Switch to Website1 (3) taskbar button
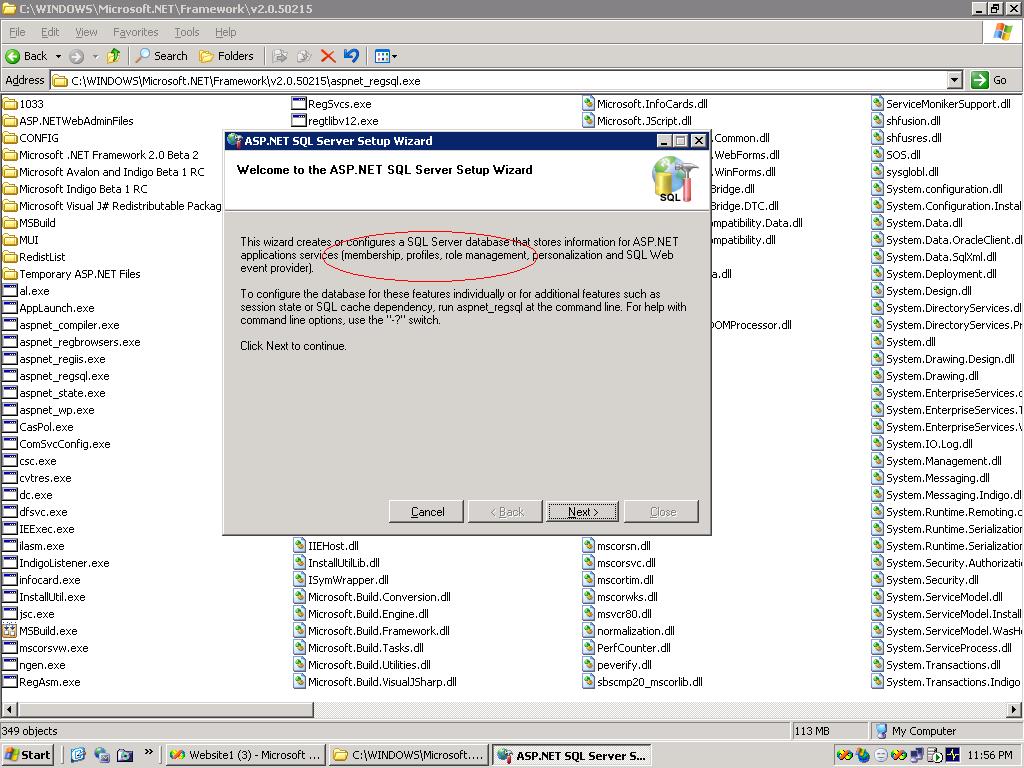 [245, 755]
